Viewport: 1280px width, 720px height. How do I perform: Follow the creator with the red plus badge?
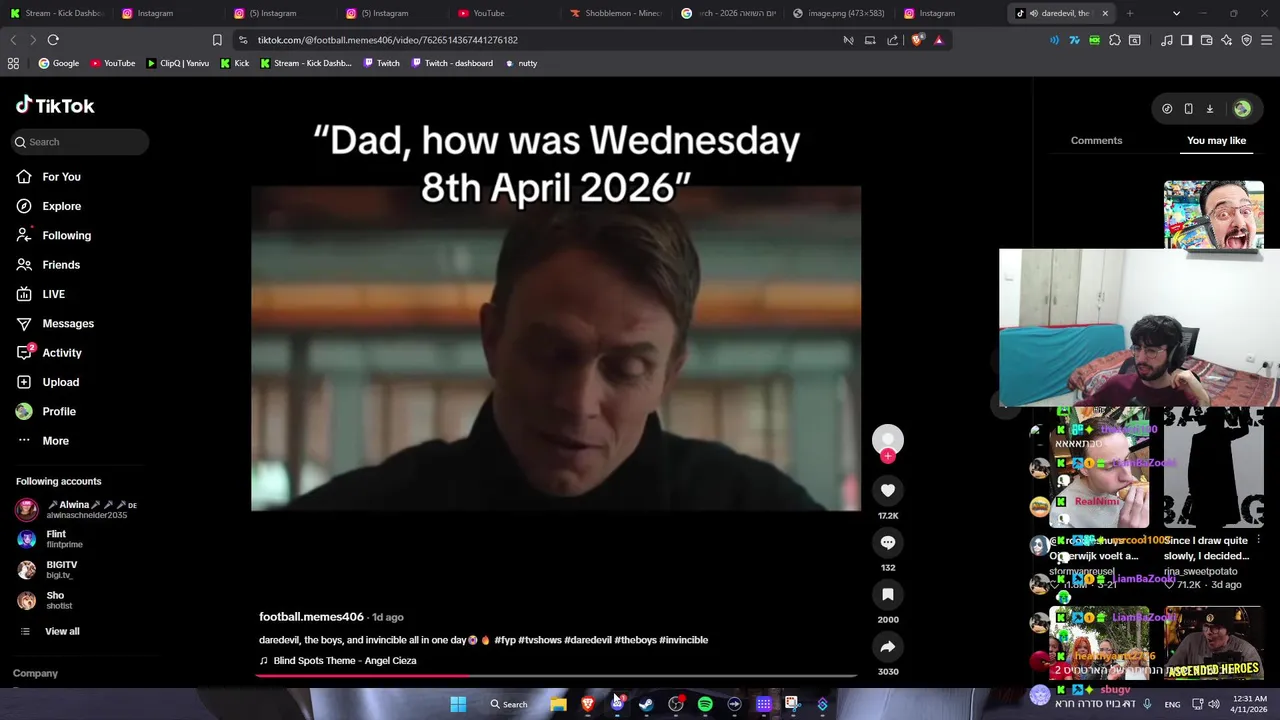pos(887,456)
